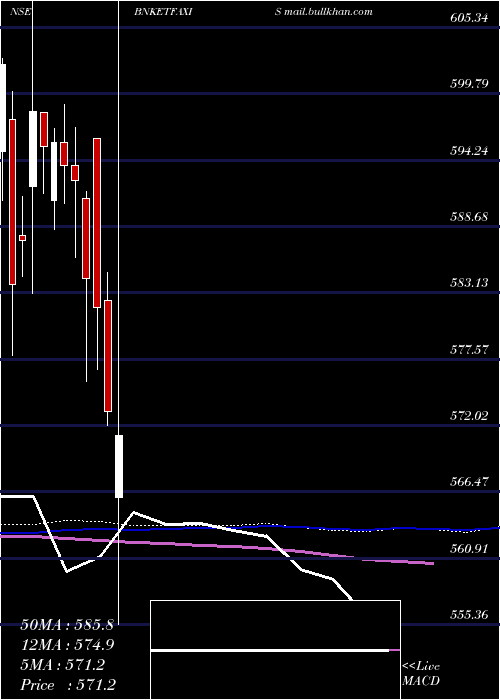Click the 599.79 price axis label

(x=469, y=84)
